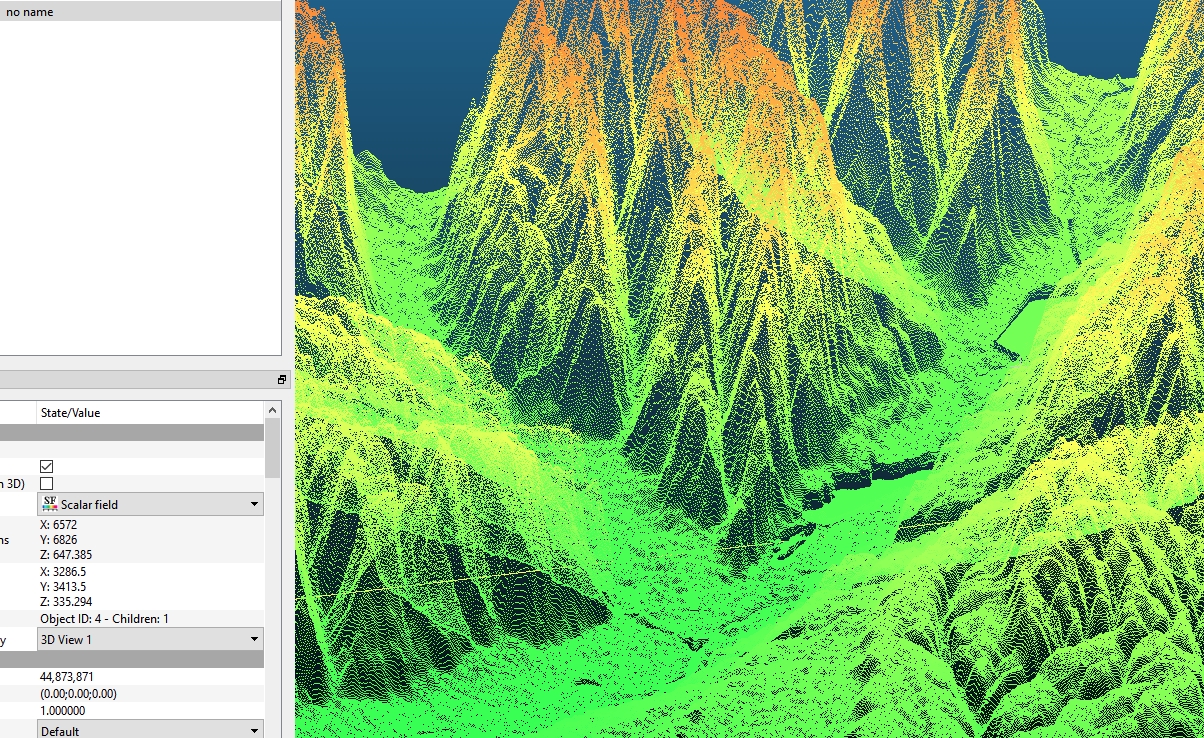The image size is (1204, 738).
Task: Click the 'Z: 335.294' center value
Action: click(x=66, y=602)
